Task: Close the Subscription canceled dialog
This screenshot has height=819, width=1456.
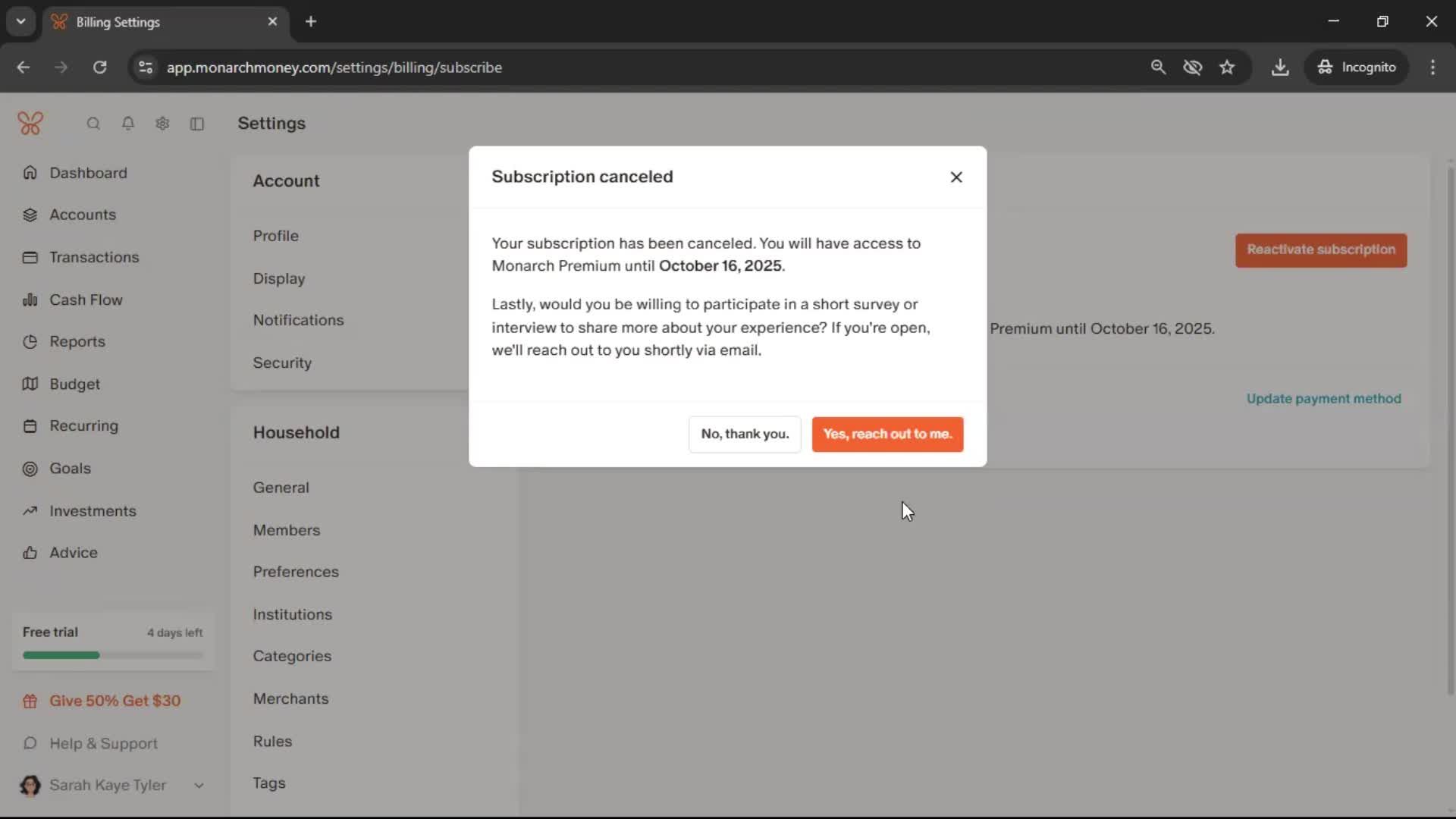Action: [x=956, y=177]
